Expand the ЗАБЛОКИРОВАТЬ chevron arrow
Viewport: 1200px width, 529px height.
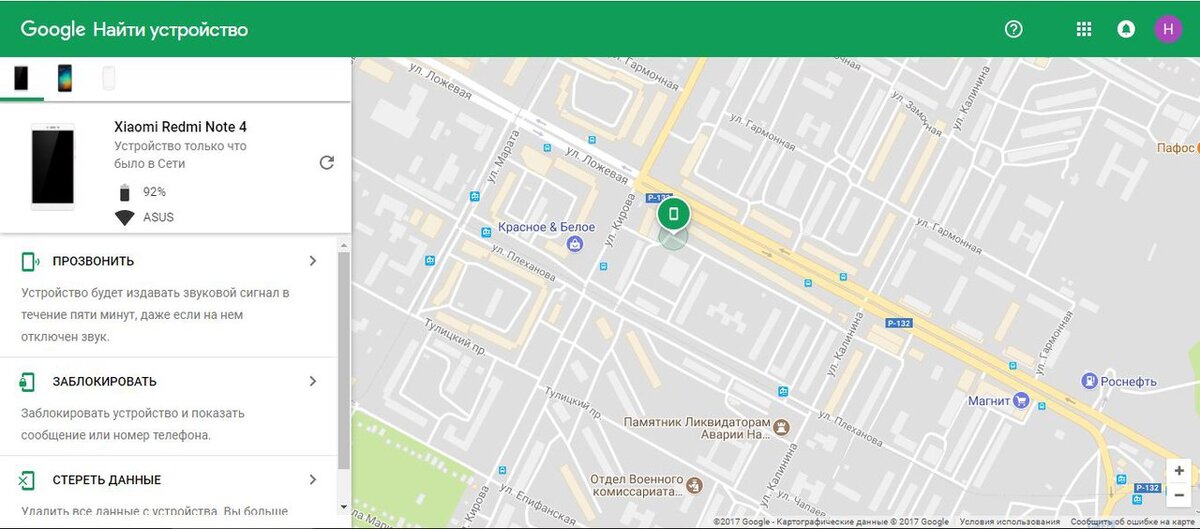tap(313, 381)
